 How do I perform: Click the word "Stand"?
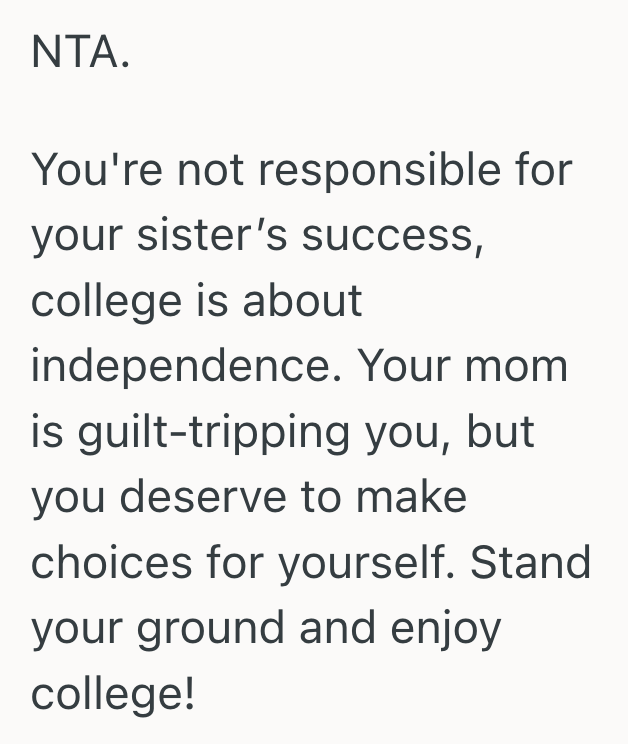[531, 563]
